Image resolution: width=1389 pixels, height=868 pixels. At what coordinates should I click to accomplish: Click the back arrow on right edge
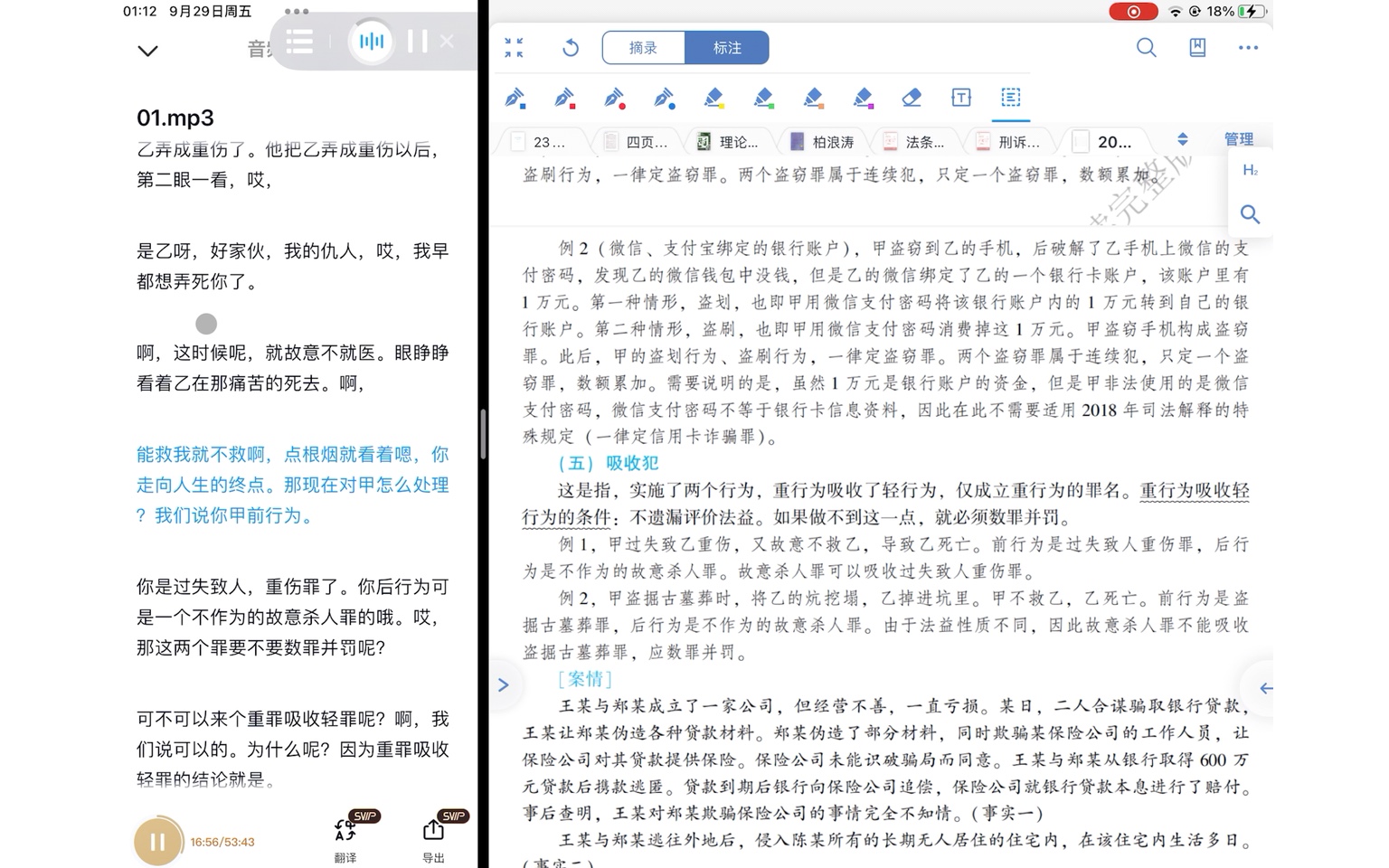pyautogui.click(x=1265, y=688)
